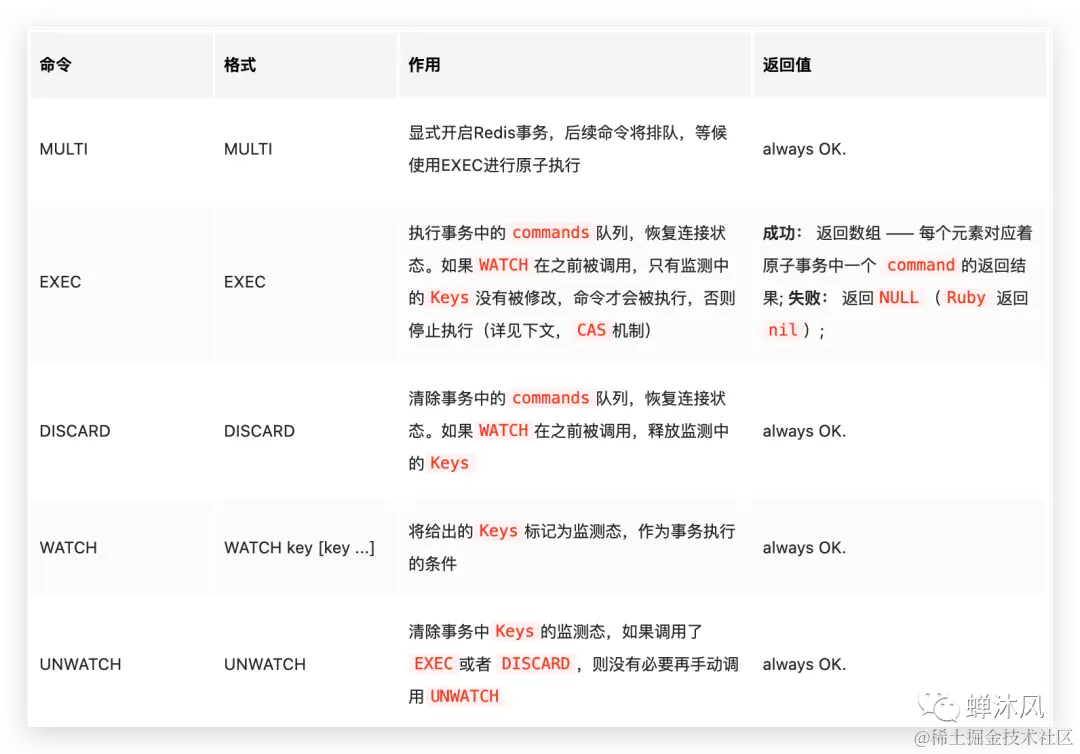Click the WATCH keyword highlighted in red
The height and width of the screenshot is (754, 1080).
click(503, 264)
